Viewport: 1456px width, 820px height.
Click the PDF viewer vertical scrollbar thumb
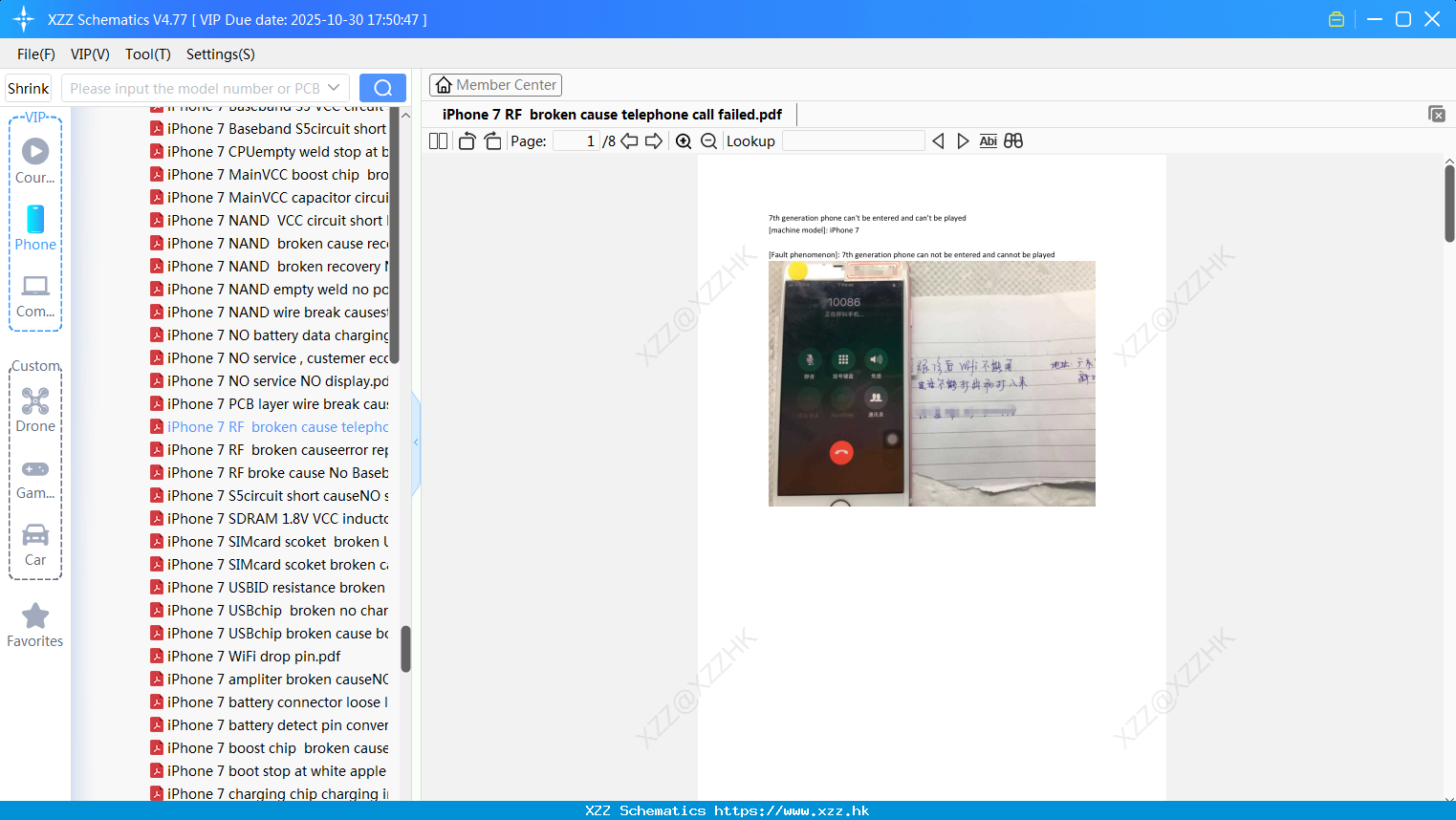[1449, 204]
